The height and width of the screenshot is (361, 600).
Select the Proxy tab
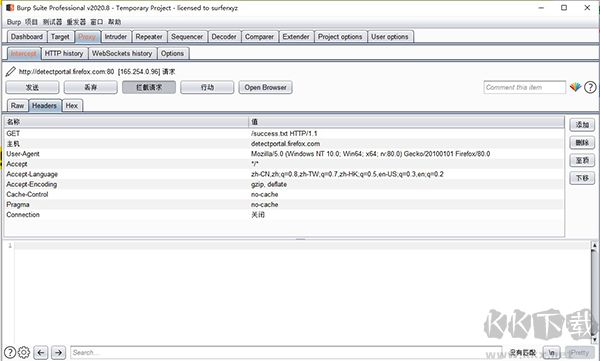(87, 37)
